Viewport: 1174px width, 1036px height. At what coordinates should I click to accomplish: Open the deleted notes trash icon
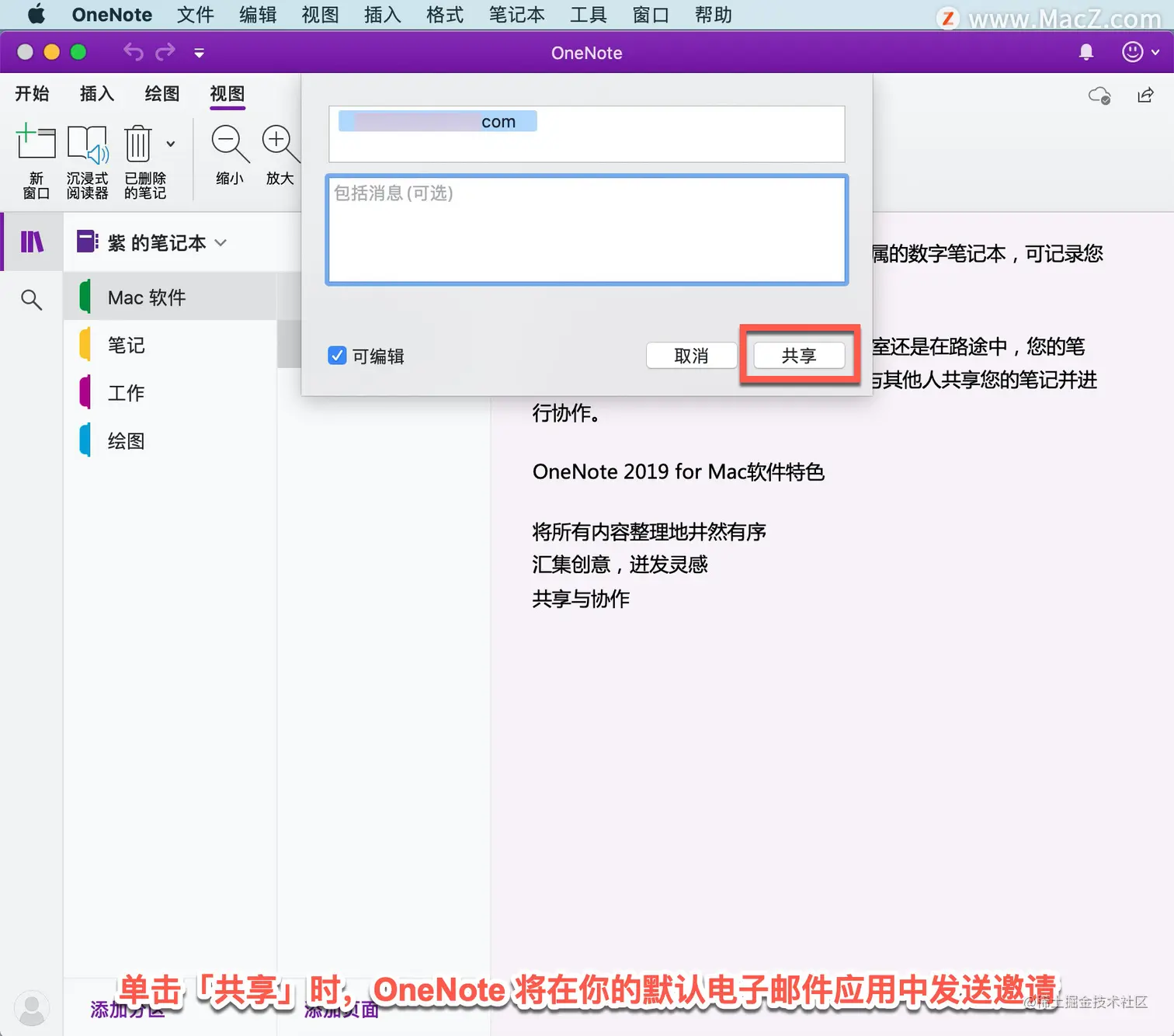click(138, 144)
